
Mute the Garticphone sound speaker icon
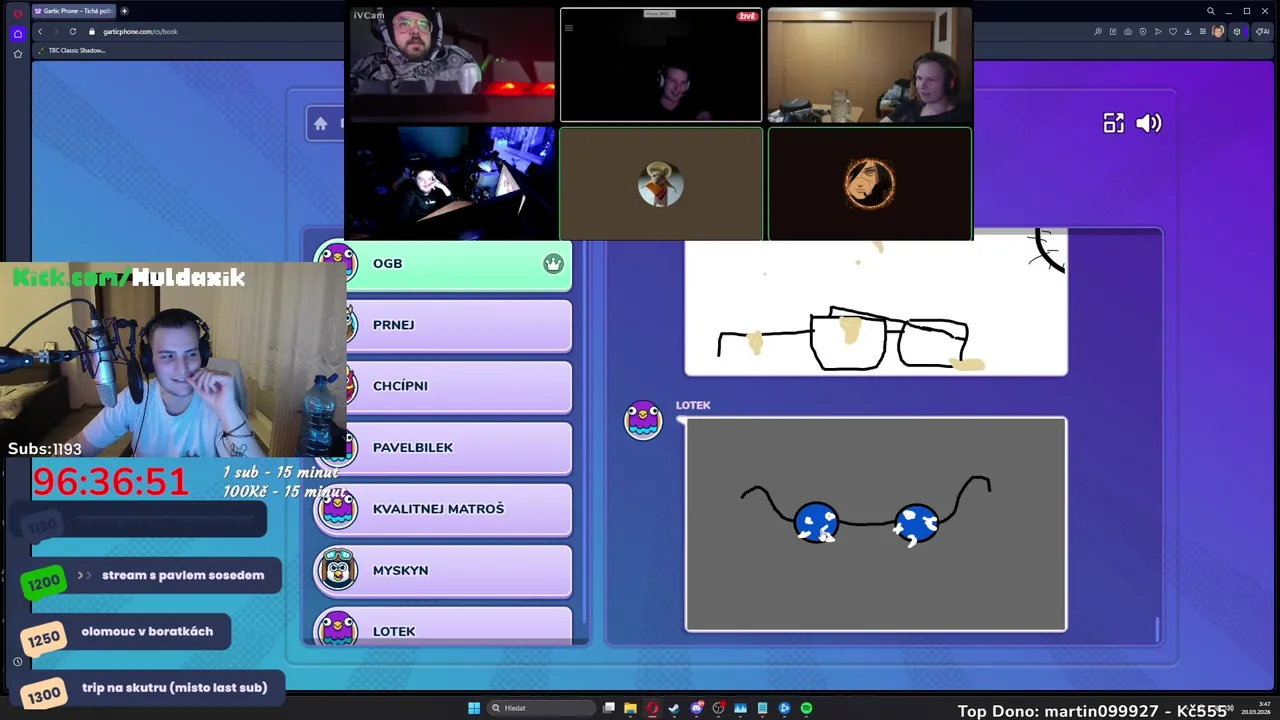1148,123
